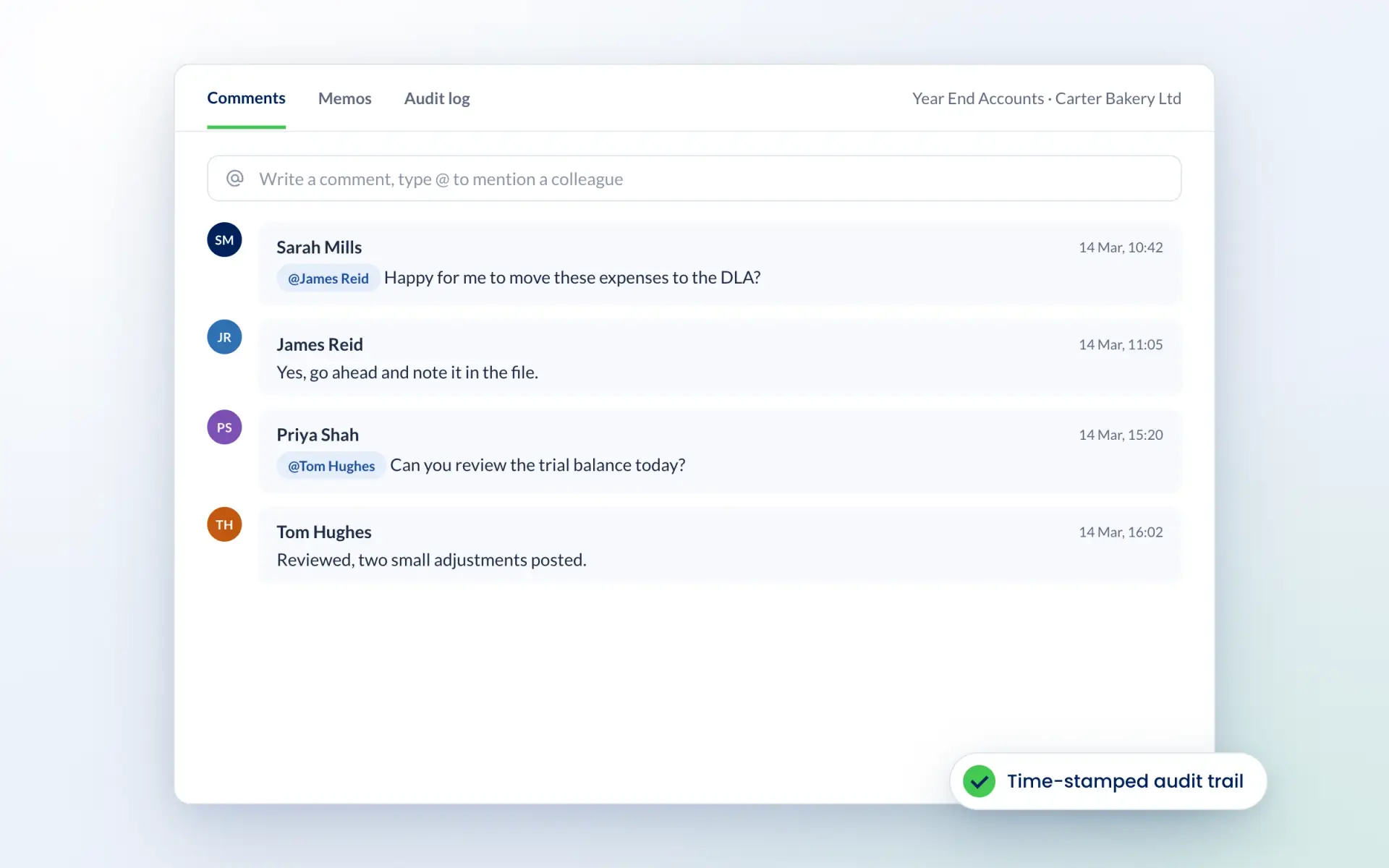Click the 14 Mar, 10:42 timestamp
Image resolution: width=1389 pixels, height=868 pixels.
(x=1121, y=247)
